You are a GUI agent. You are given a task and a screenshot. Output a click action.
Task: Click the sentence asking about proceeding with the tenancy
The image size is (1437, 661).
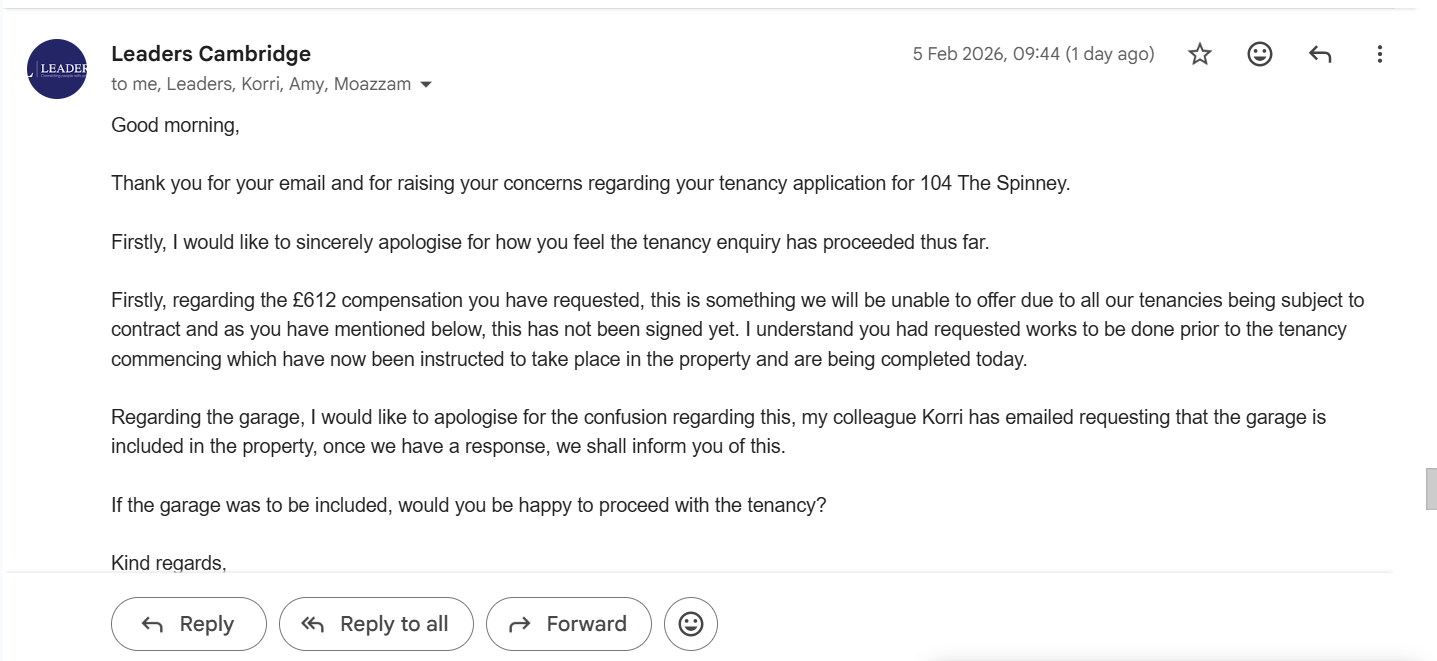pos(468,505)
